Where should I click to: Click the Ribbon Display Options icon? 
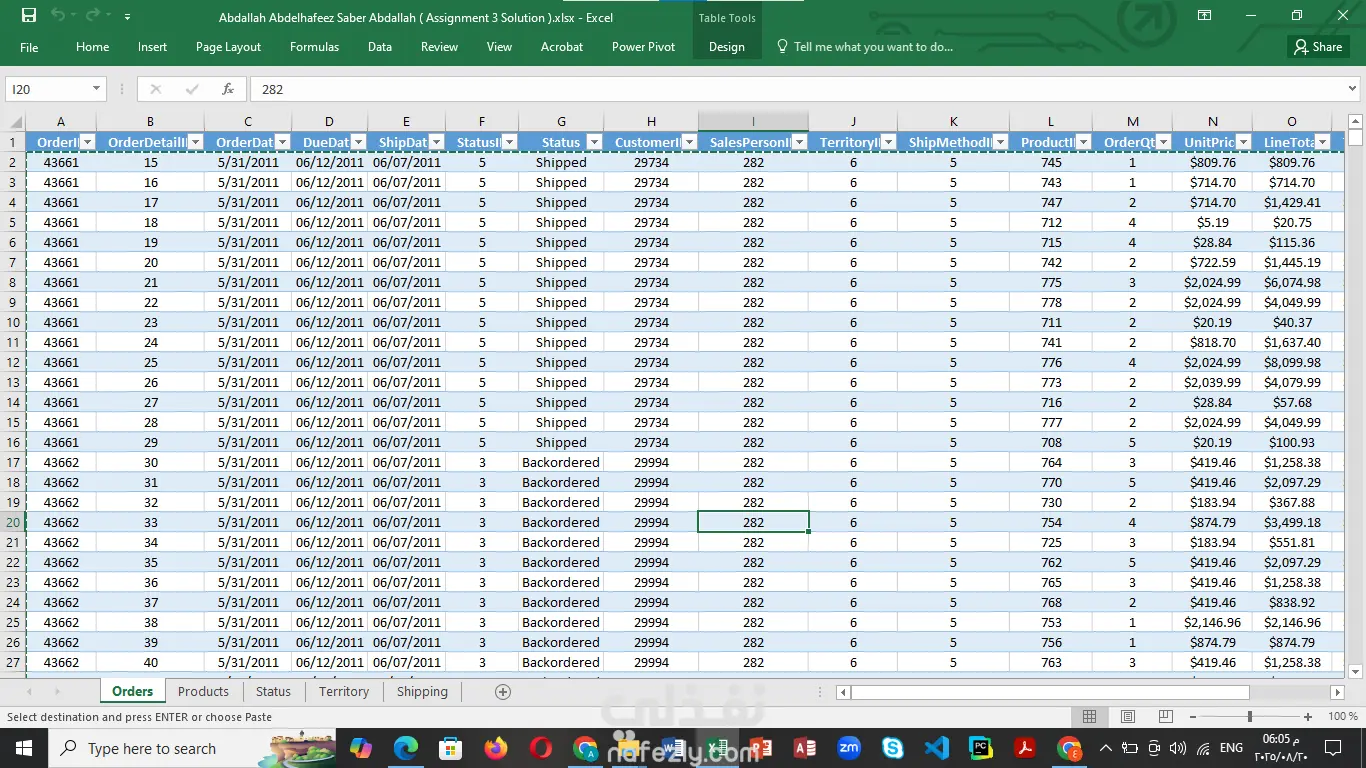1205,16
